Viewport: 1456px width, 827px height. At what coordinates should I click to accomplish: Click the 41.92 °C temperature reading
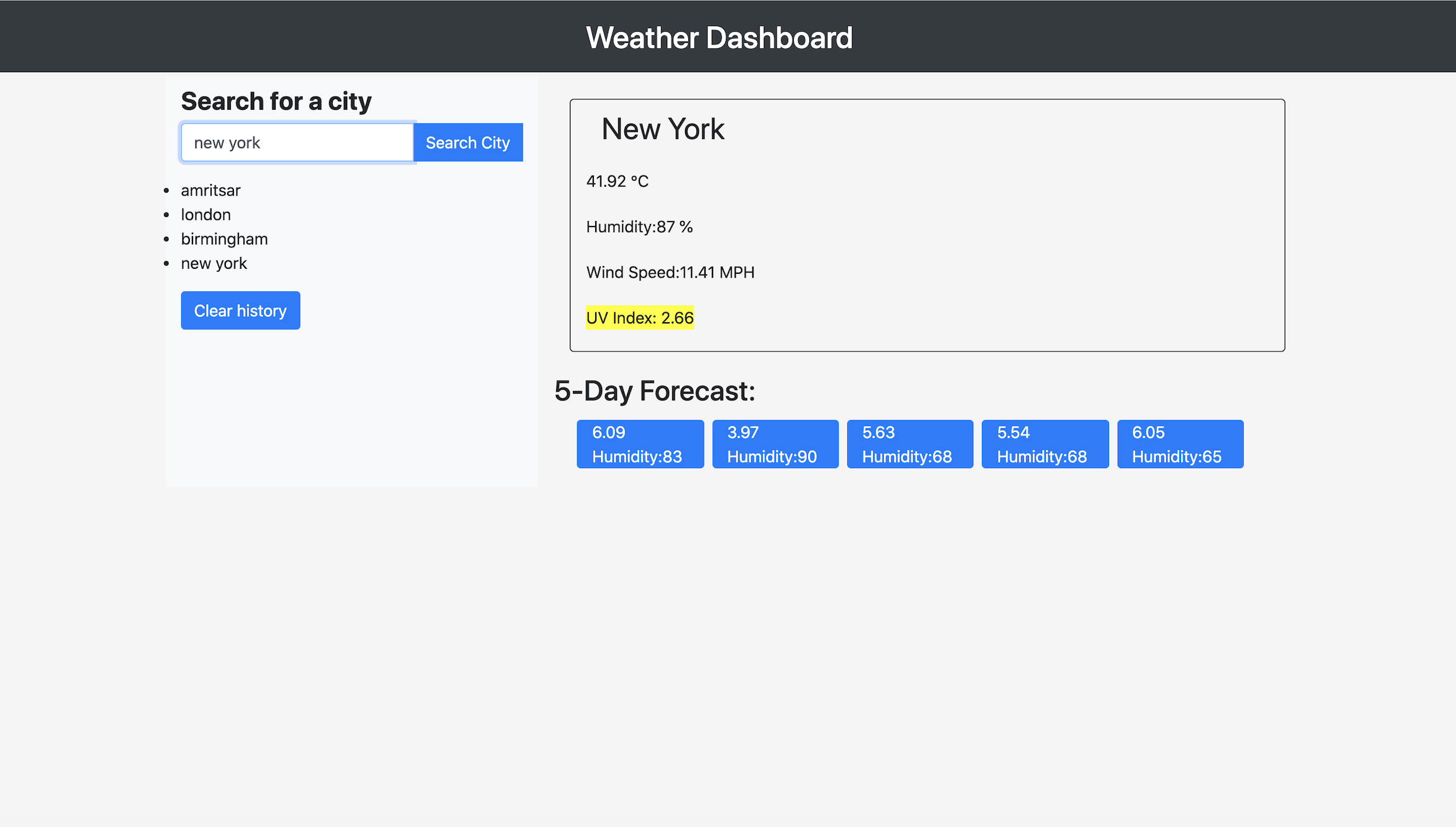(617, 181)
